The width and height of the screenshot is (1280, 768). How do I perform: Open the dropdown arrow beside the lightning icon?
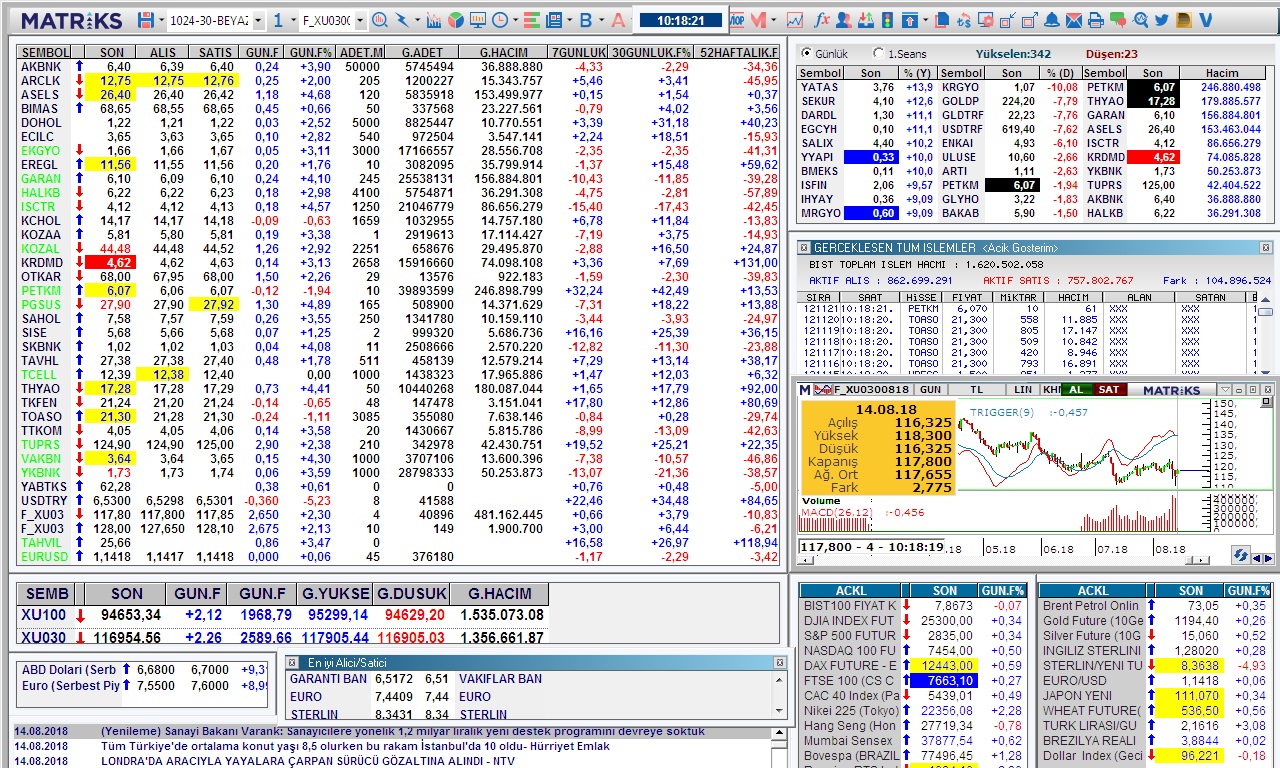coord(416,20)
